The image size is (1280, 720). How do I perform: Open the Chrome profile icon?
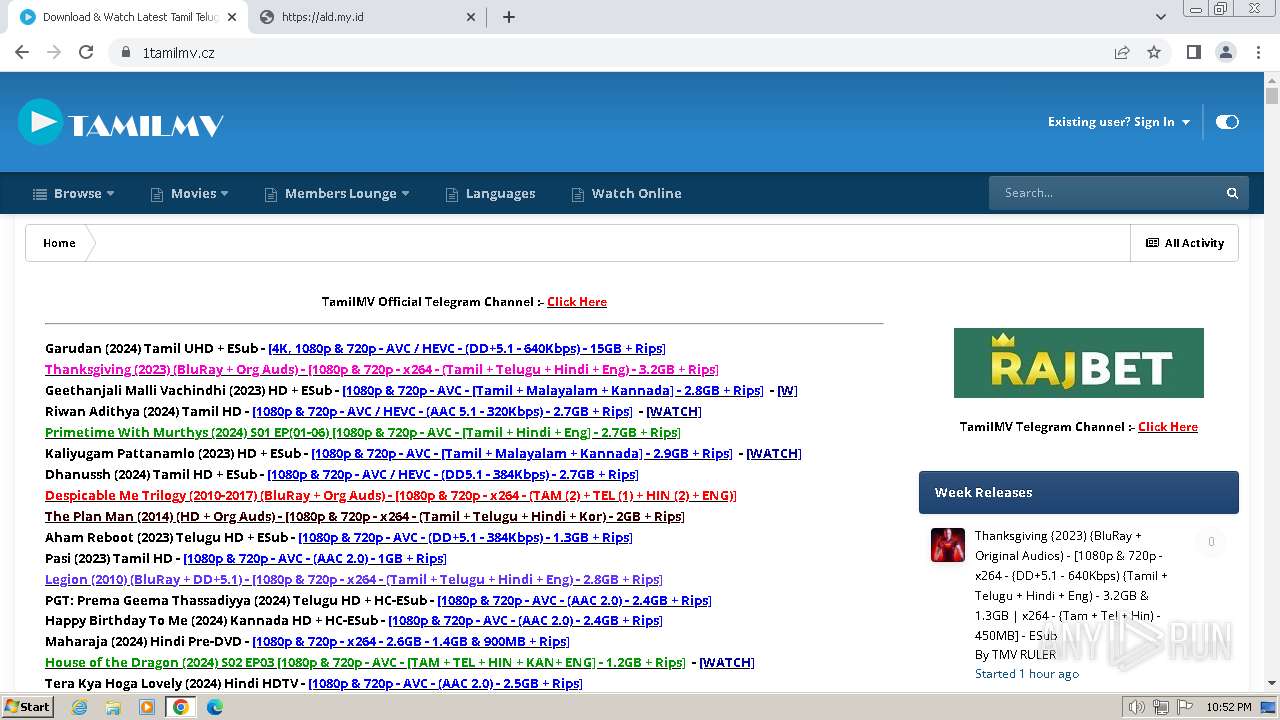click(1226, 52)
